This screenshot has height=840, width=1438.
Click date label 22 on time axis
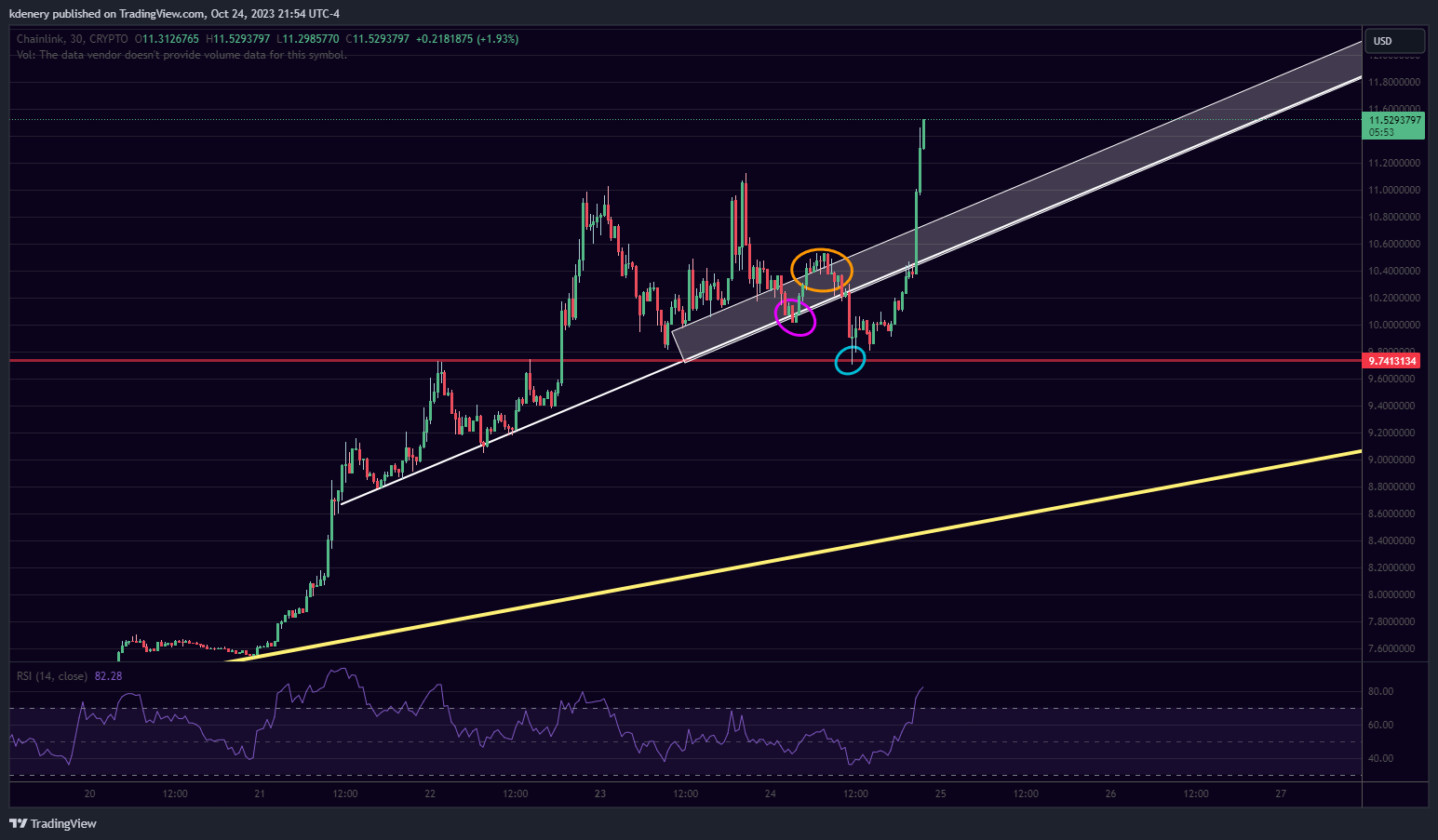(430, 793)
